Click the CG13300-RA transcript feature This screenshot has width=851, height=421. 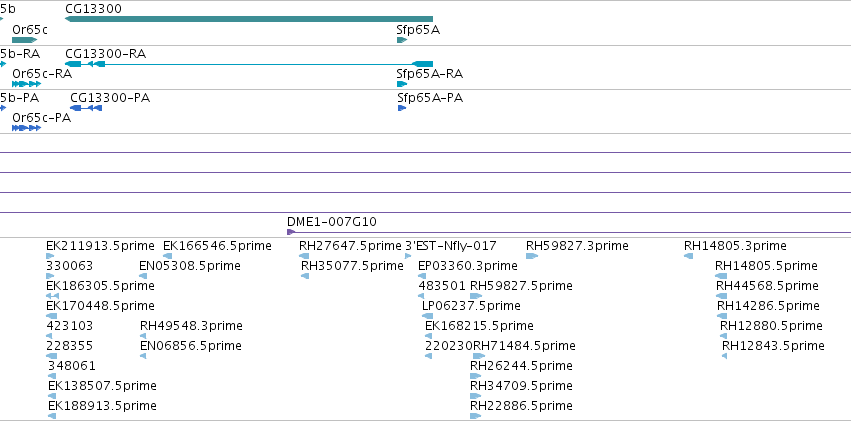249,64
